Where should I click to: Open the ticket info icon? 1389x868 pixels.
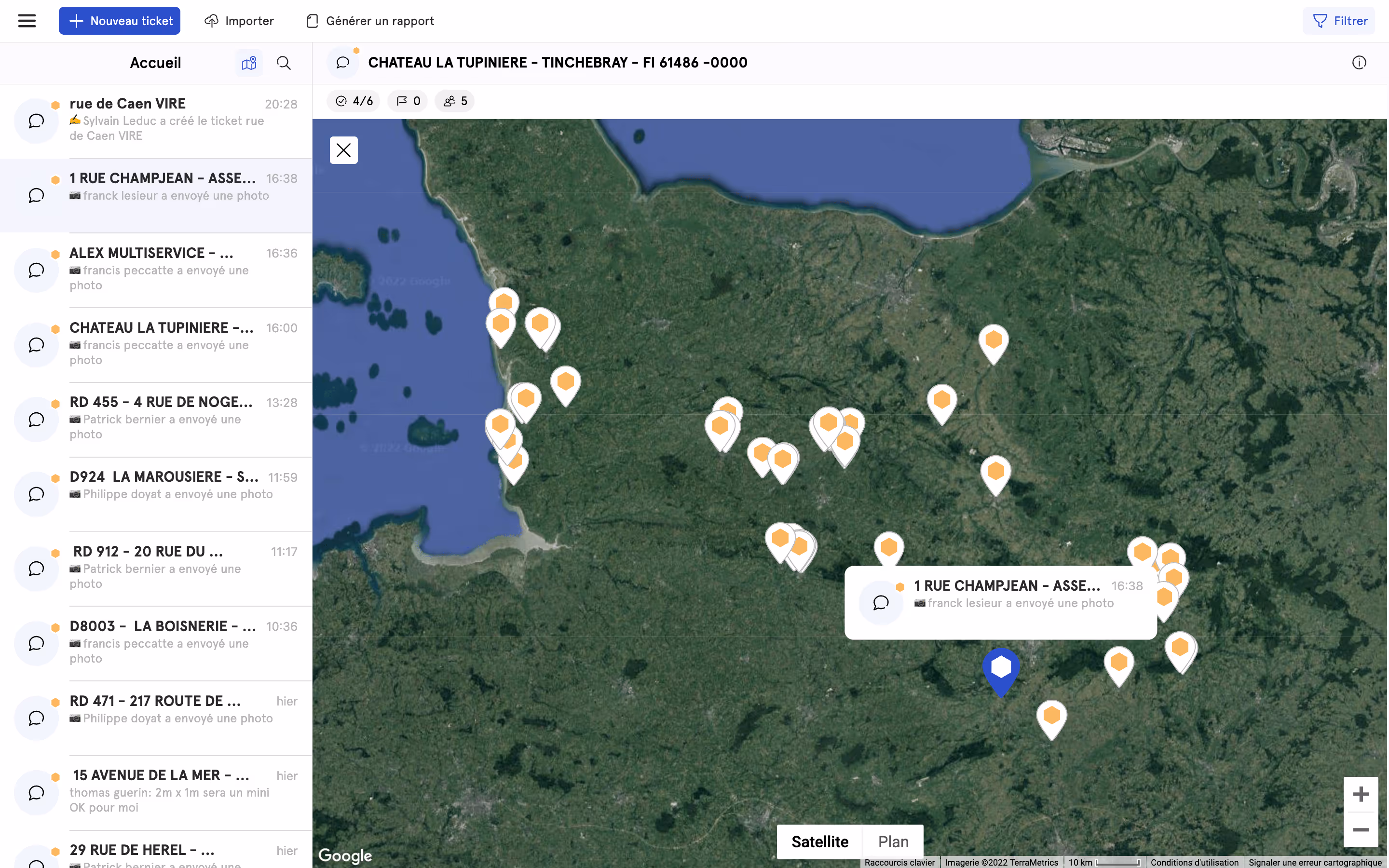(1359, 63)
